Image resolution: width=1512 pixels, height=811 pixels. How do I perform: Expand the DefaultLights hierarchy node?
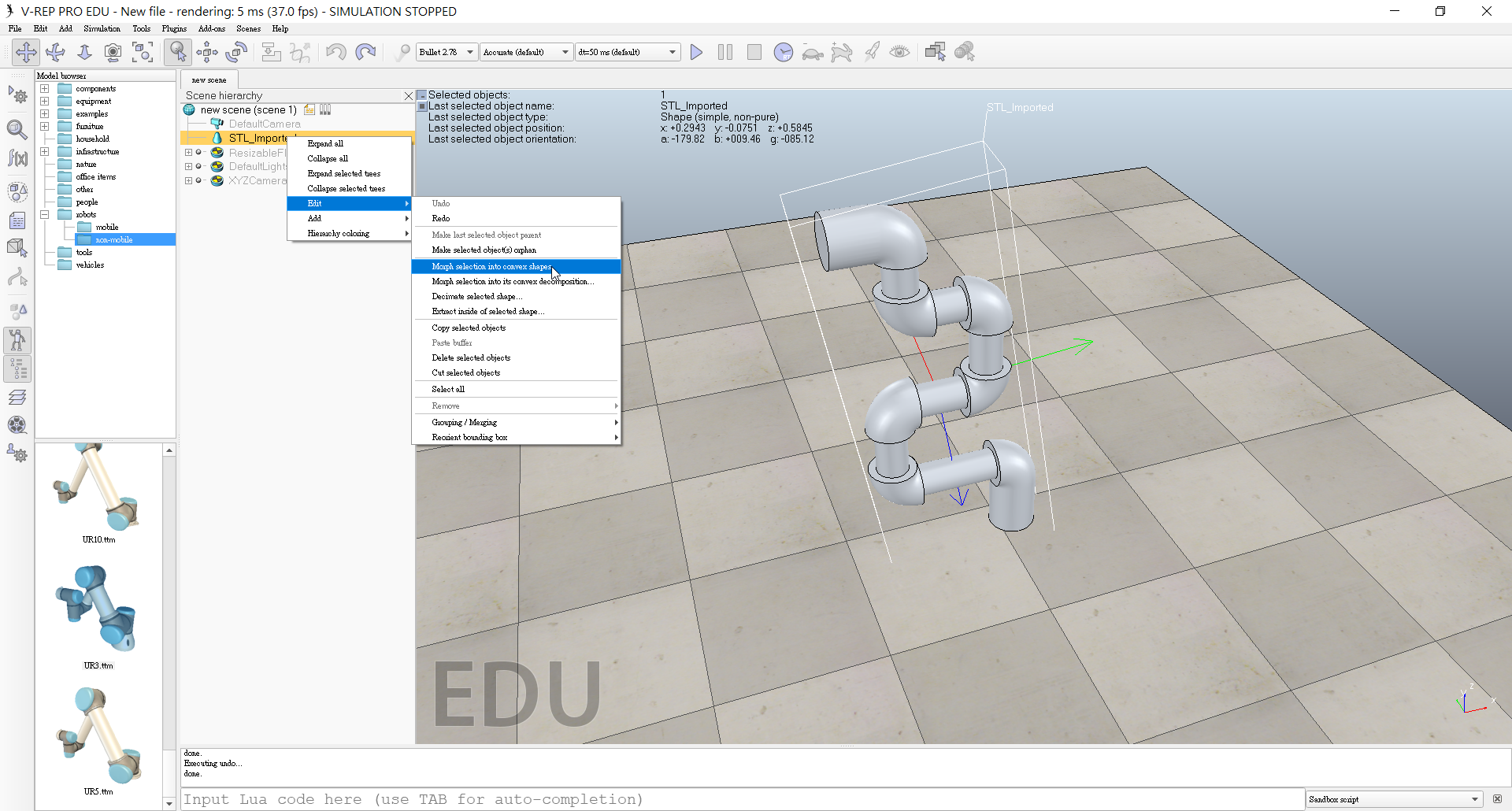[188, 167]
